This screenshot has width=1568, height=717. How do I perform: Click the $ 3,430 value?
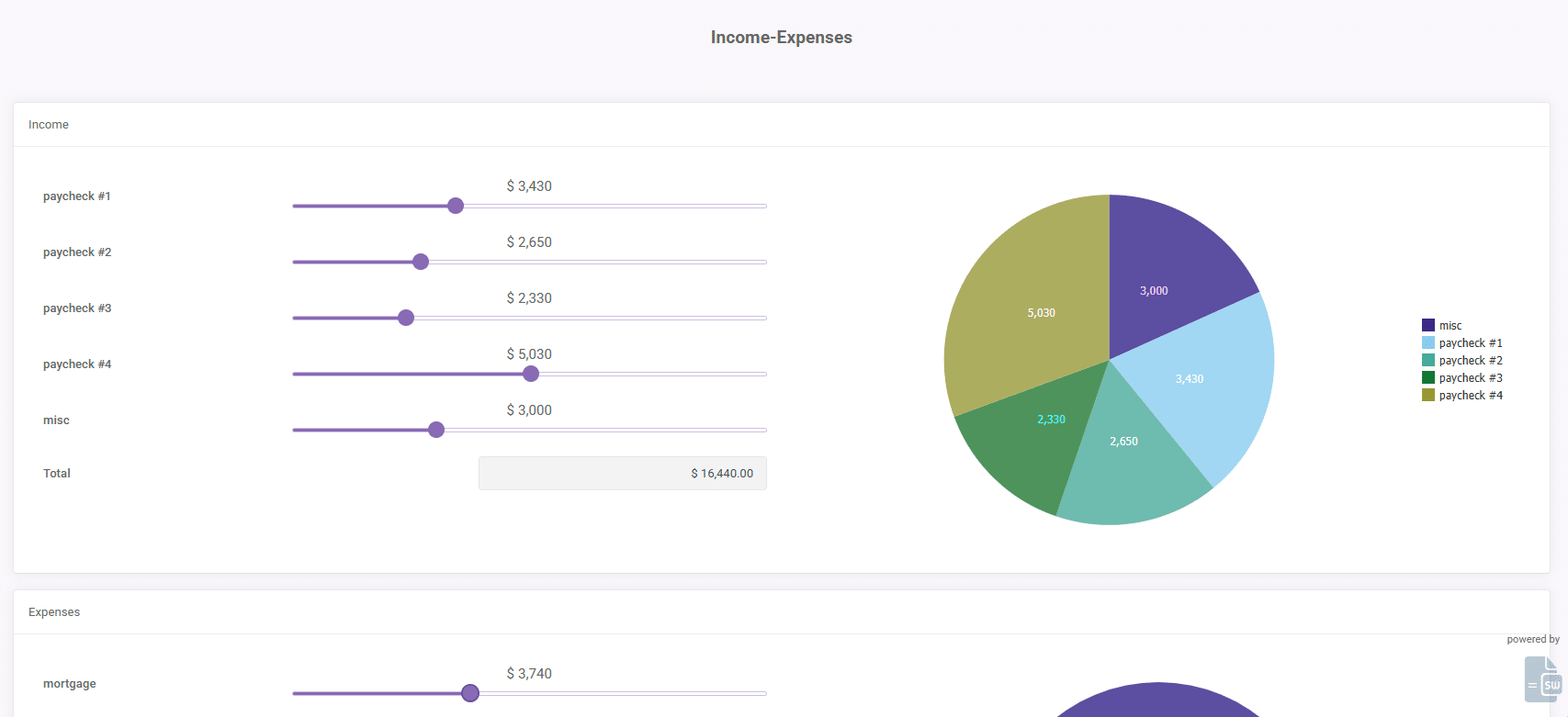529,186
